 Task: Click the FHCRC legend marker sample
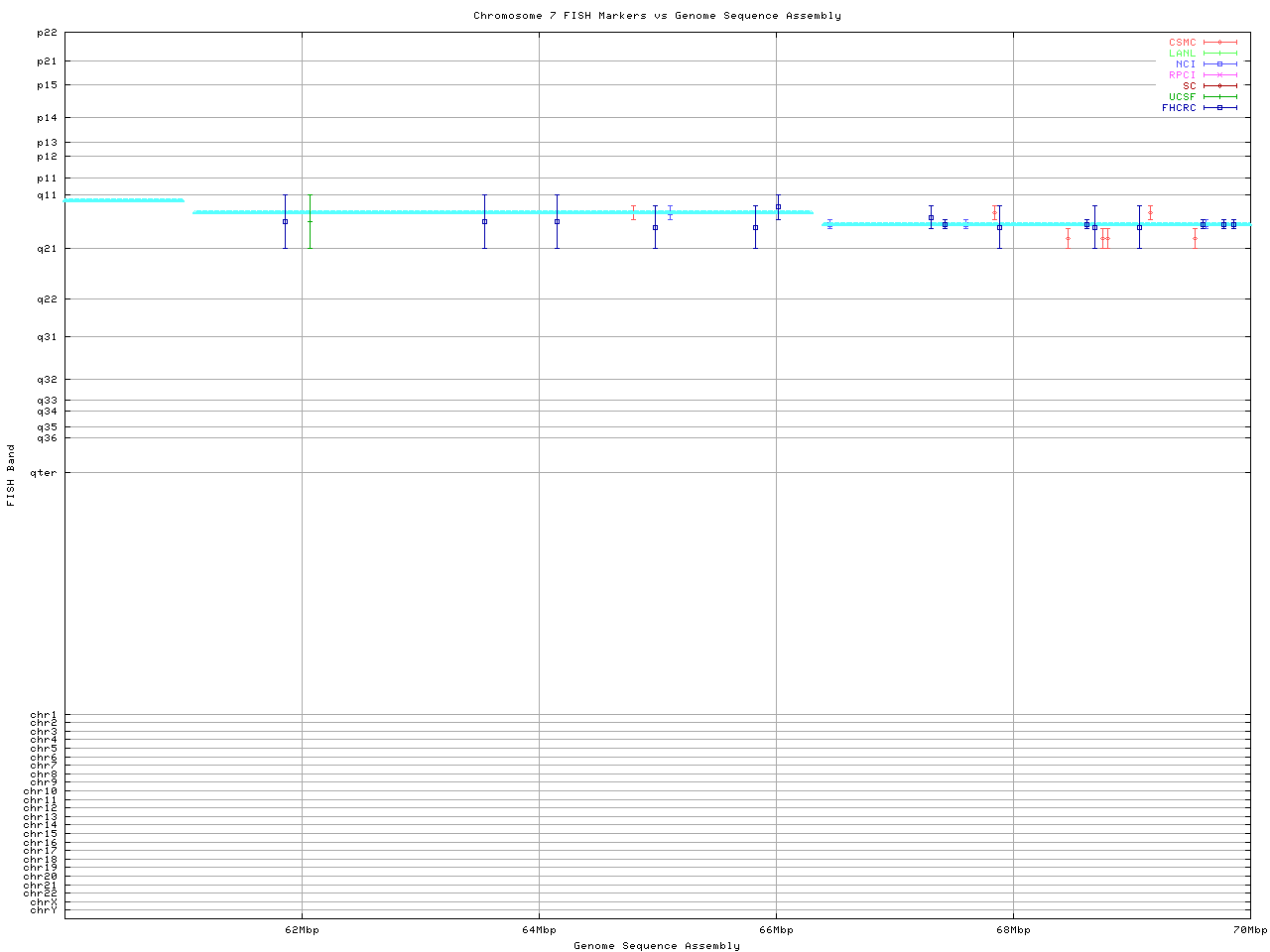point(1219,108)
